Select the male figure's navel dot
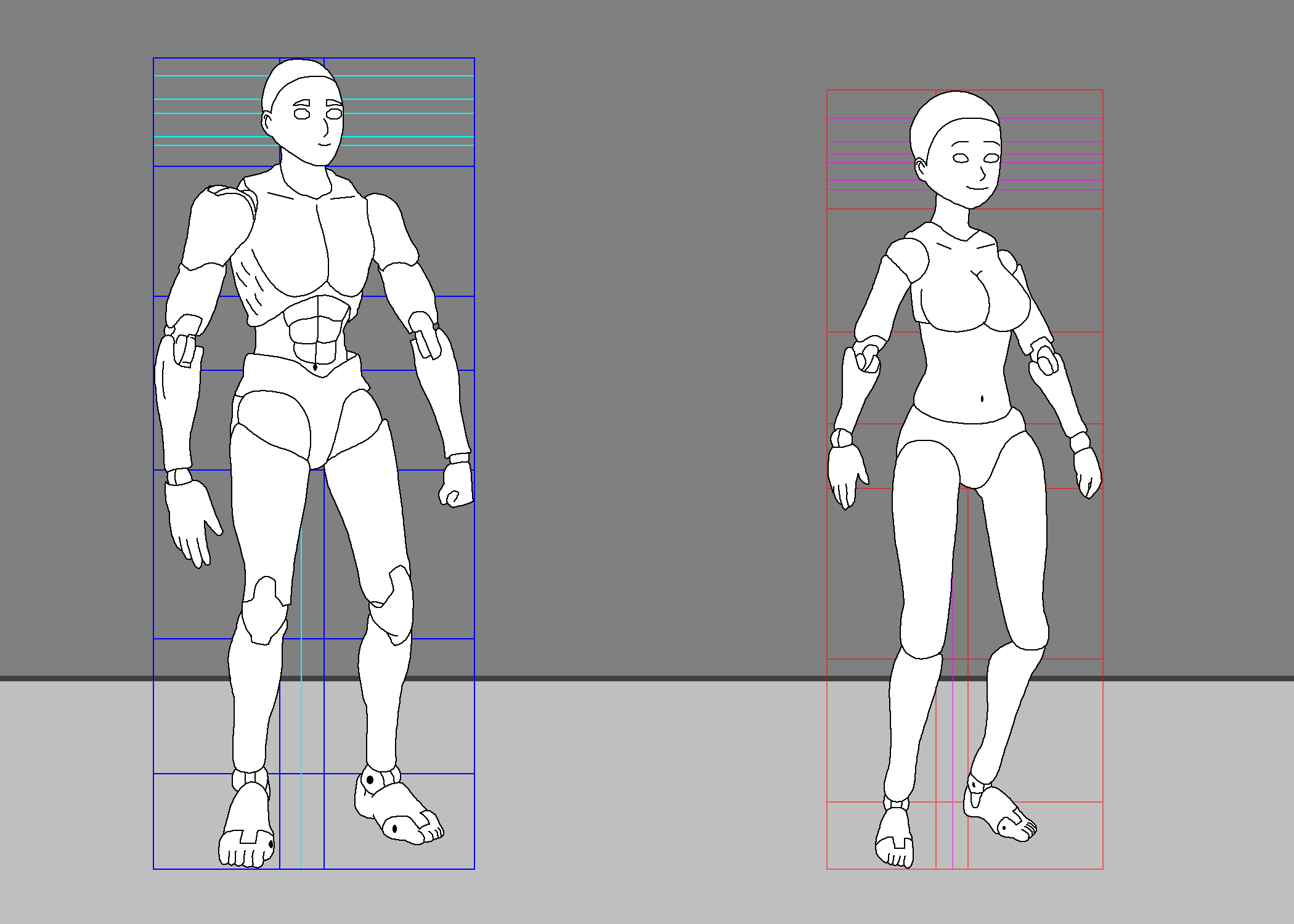Viewport: 1294px width, 924px height. click(x=315, y=367)
